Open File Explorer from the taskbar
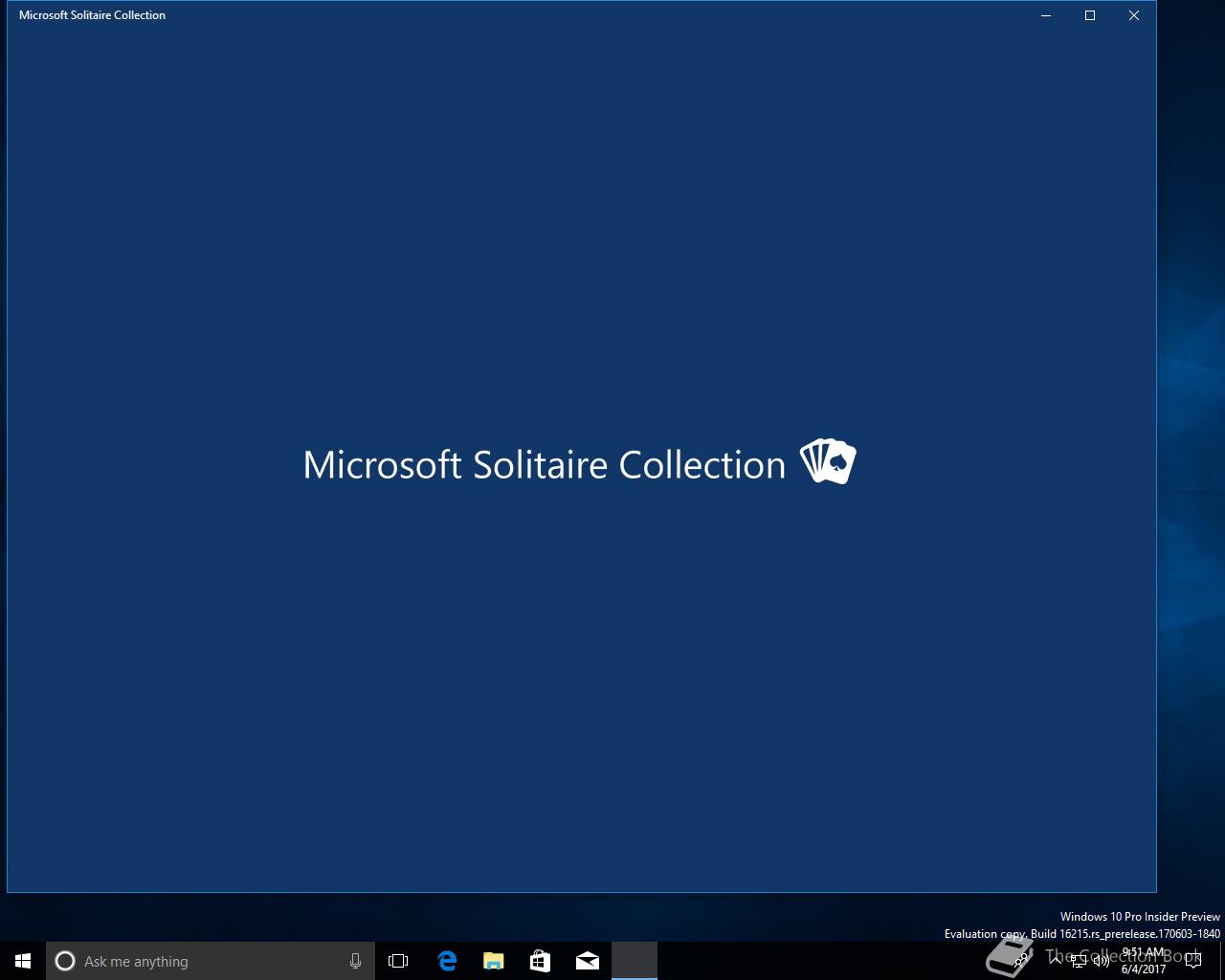 (x=494, y=961)
